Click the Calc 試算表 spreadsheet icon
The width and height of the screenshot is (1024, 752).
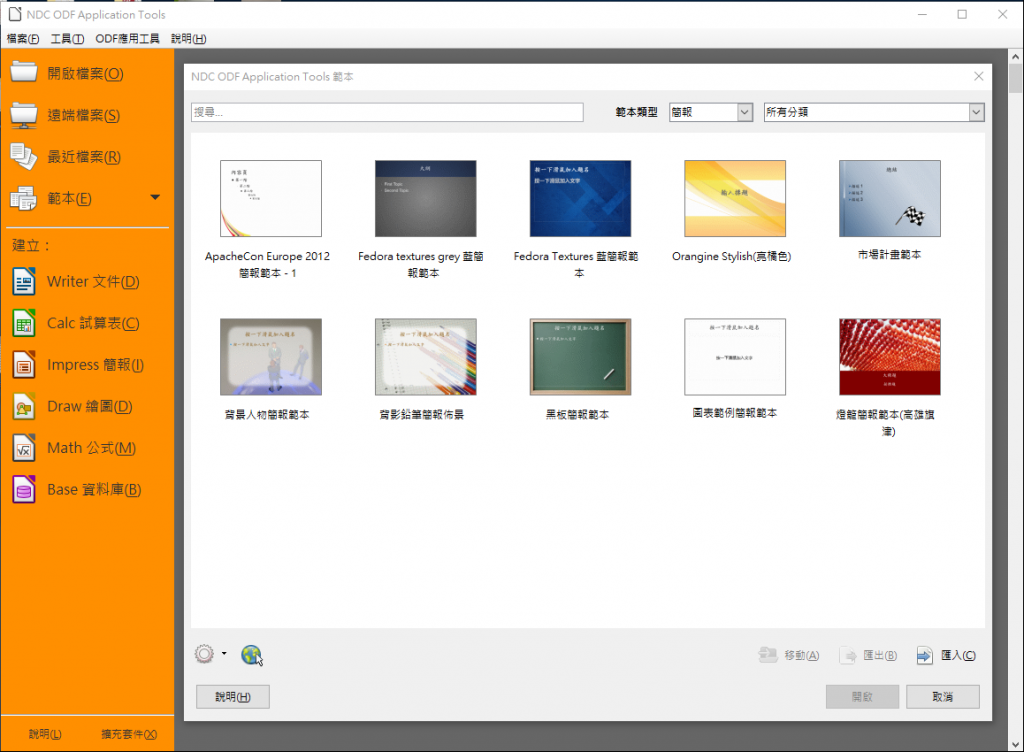pos(24,323)
